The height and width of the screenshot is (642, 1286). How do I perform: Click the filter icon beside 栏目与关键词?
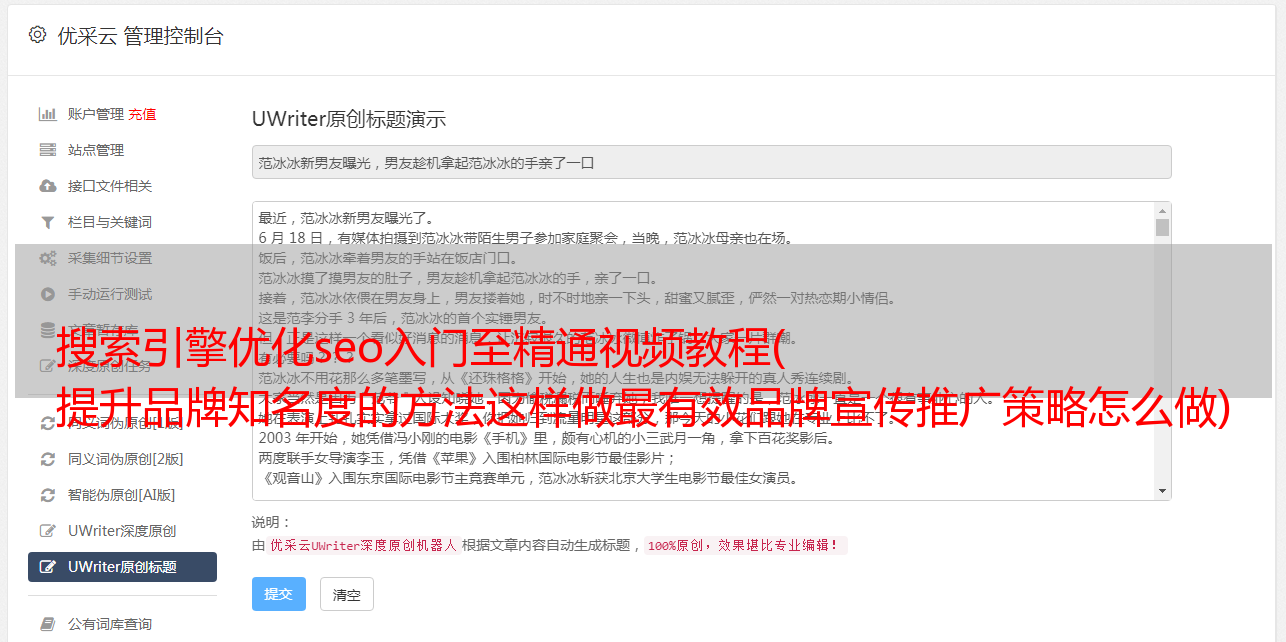pyautogui.click(x=47, y=222)
